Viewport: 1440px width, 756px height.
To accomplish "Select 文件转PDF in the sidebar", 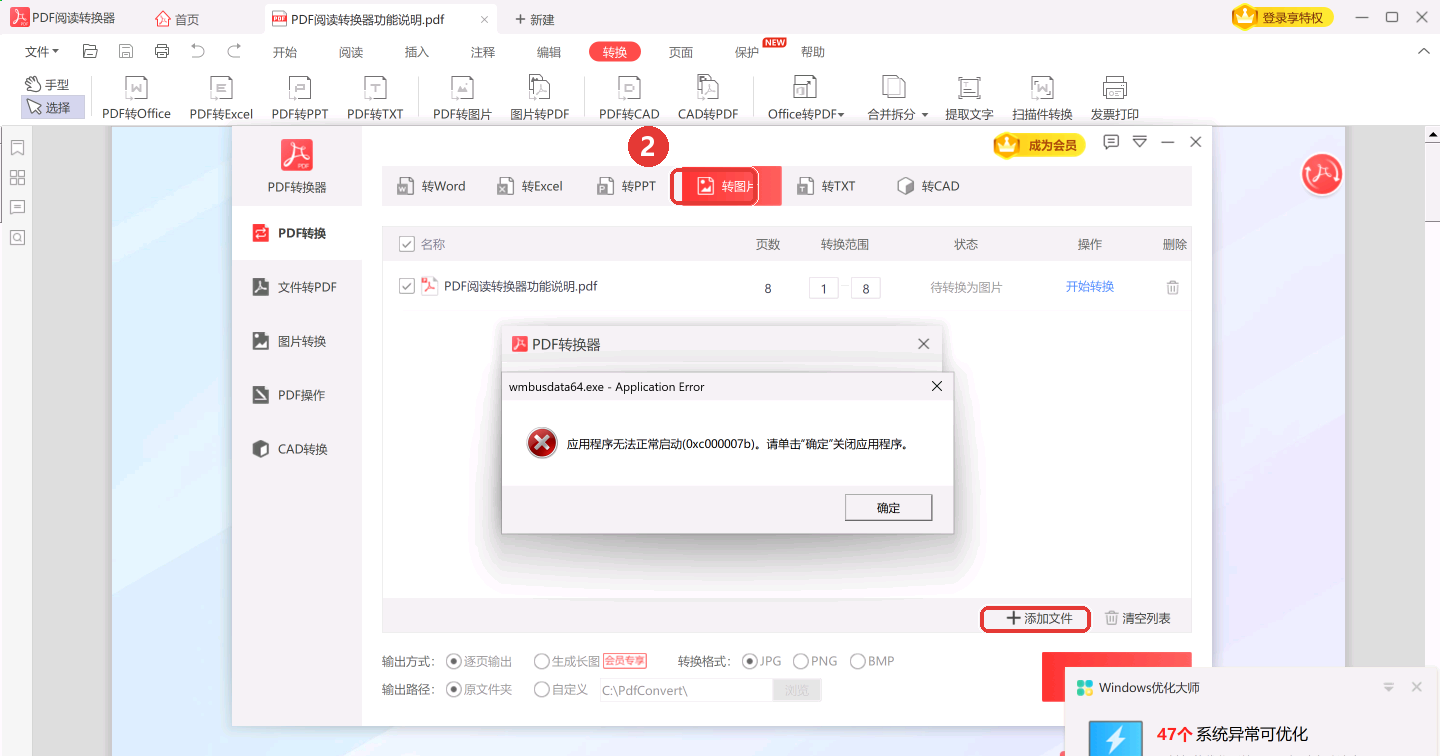I will 297,287.
